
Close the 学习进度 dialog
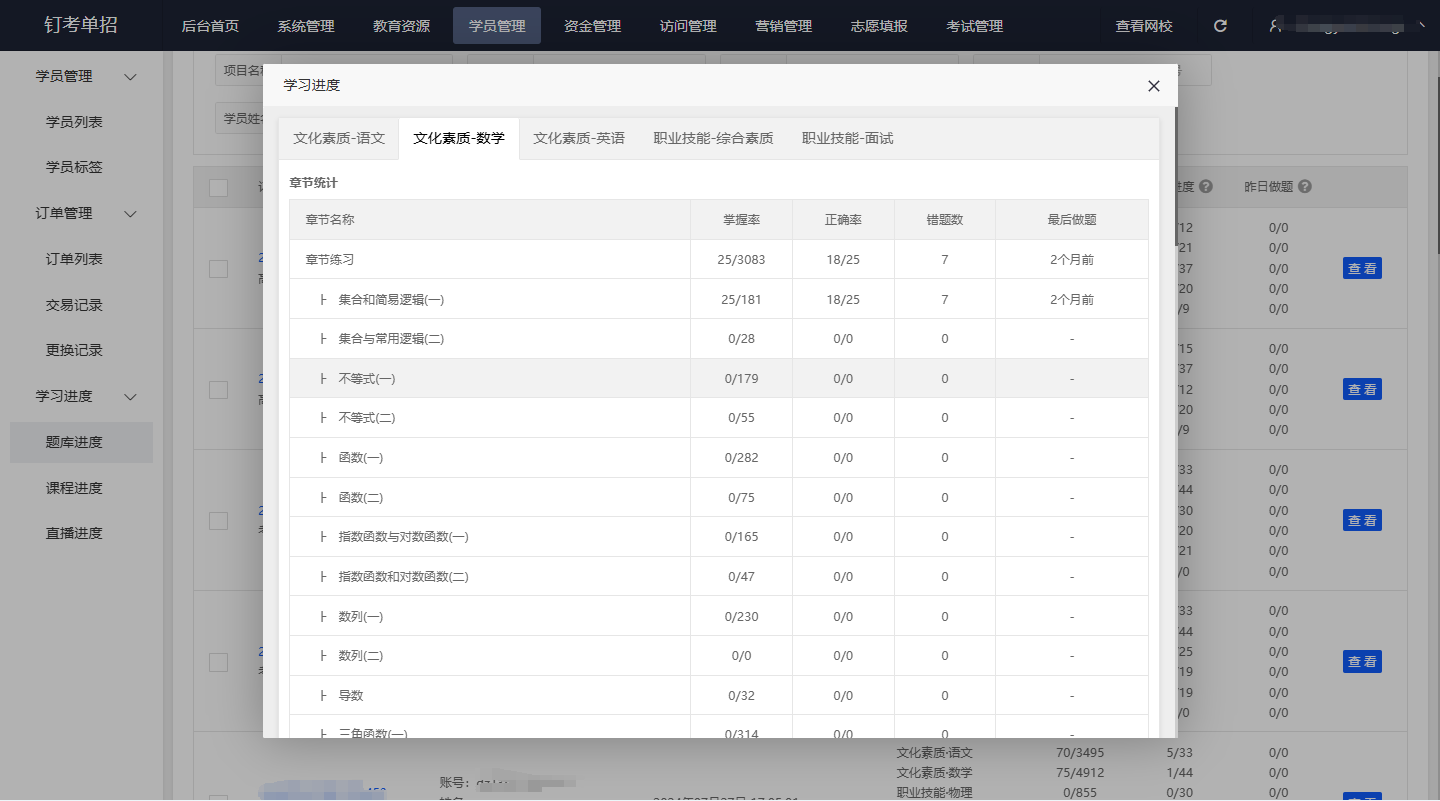click(x=1153, y=86)
